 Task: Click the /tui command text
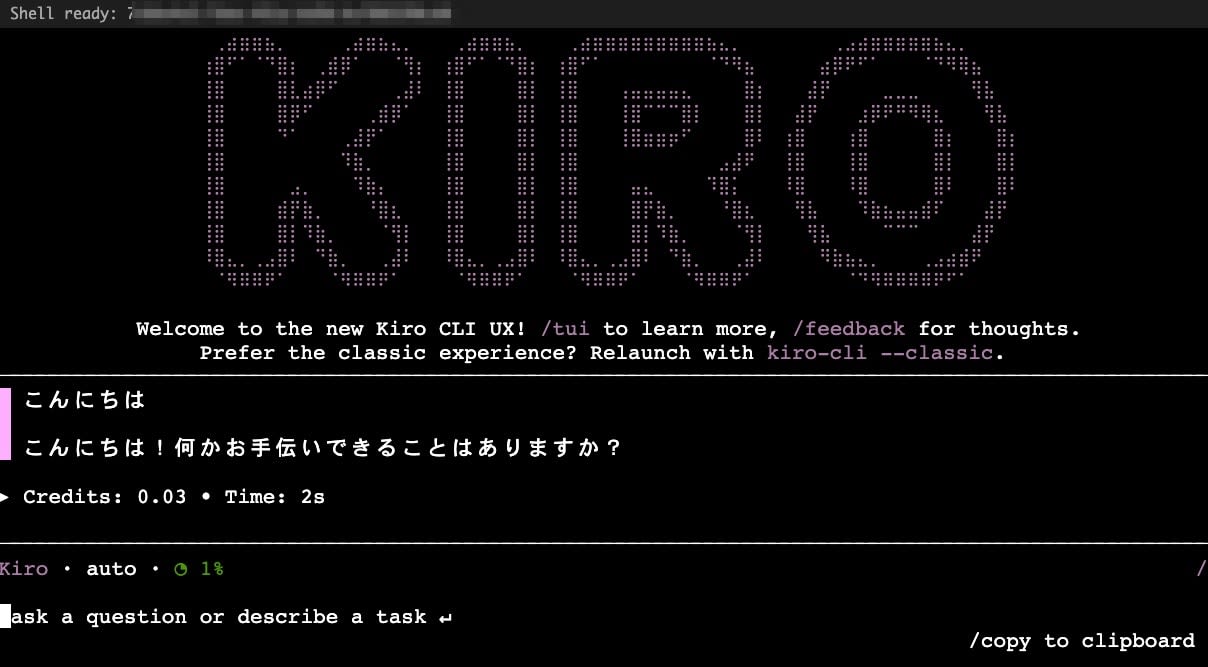[564, 329]
